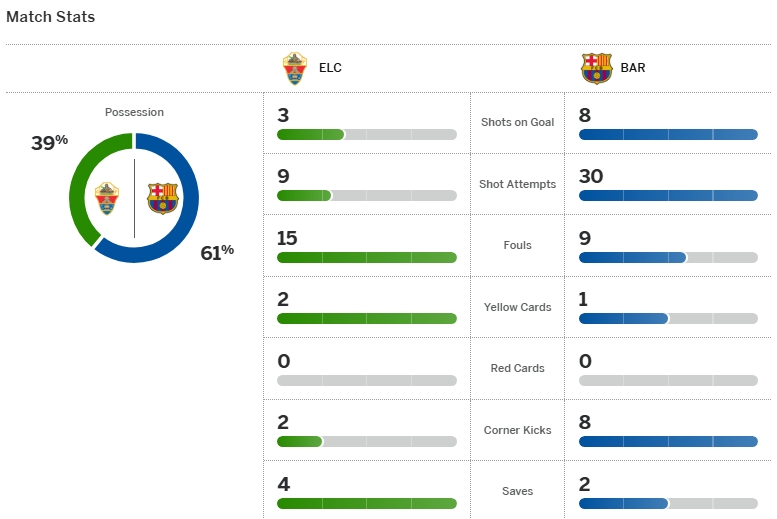Image resolution: width=777 pixels, height=519 pixels.
Task: Click the Elche crest inside possession donut
Action: [107, 198]
